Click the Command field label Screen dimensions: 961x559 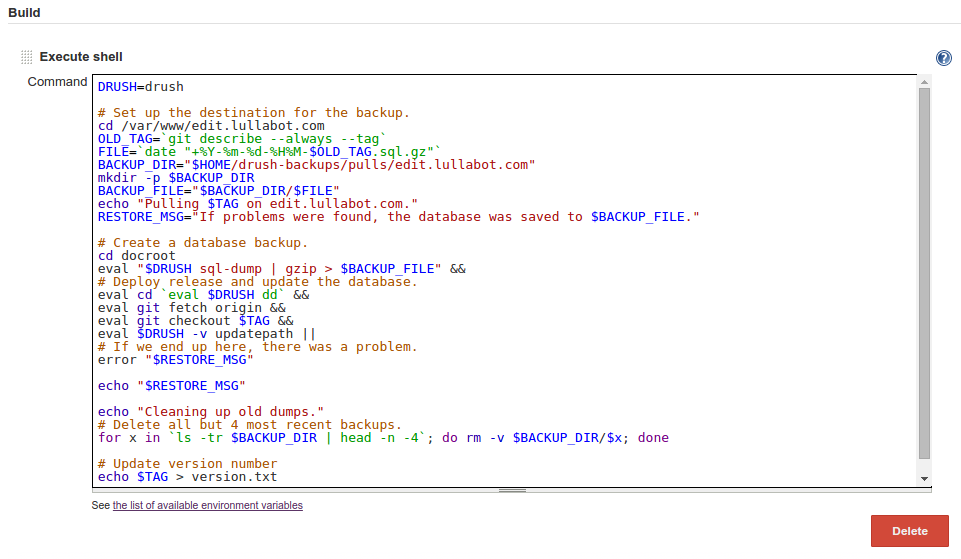[57, 82]
